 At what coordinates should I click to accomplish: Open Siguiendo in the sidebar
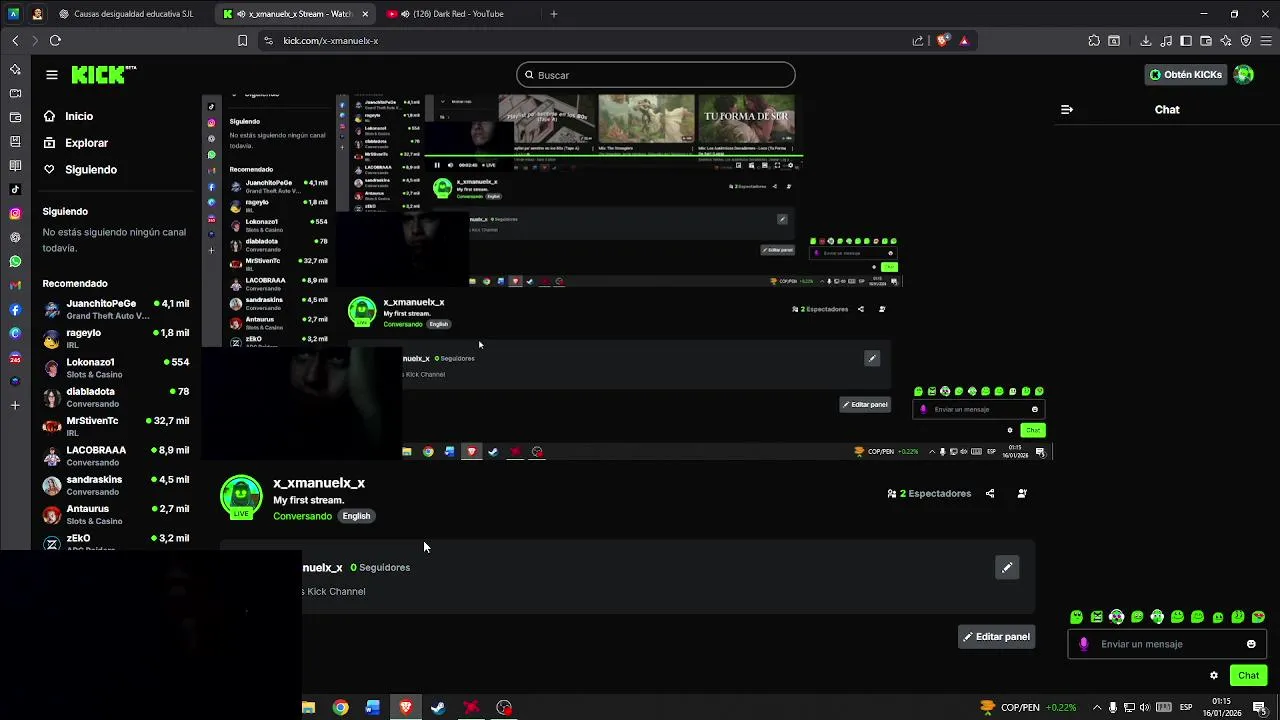pyautogui.click(x=80, y=170)
